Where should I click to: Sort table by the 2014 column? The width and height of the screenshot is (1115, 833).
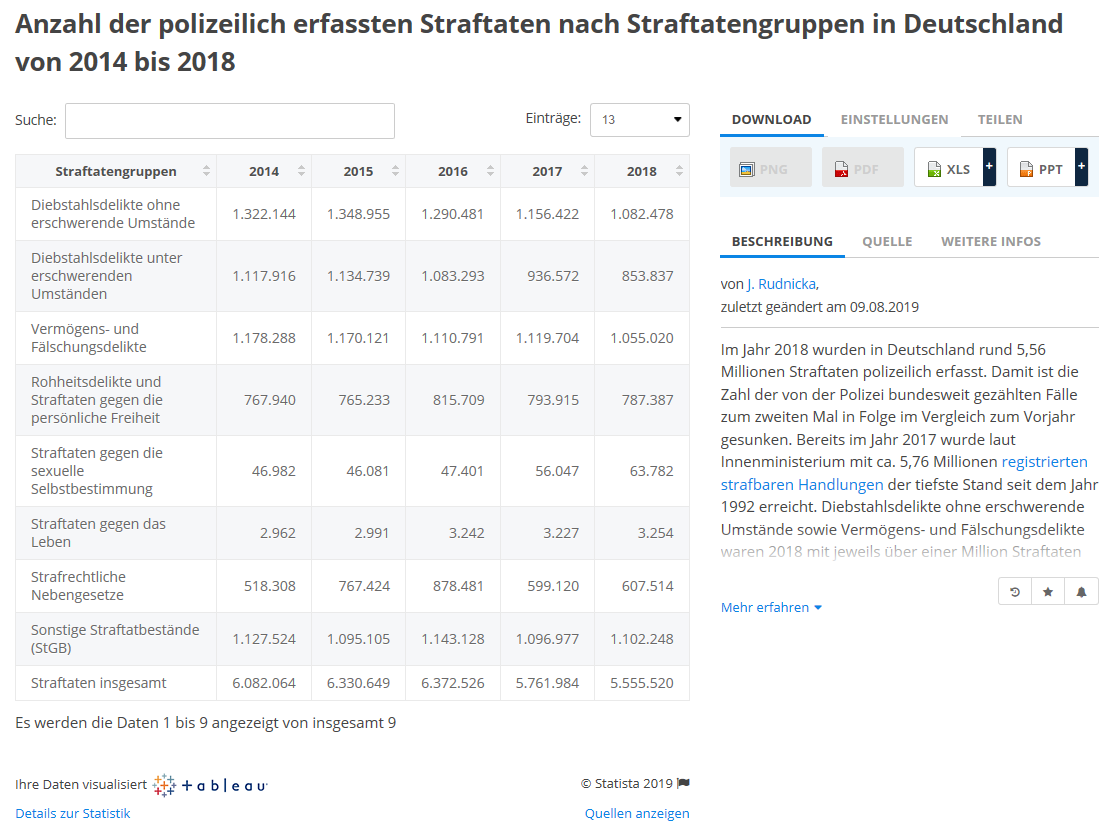click(x=264, y=171)
